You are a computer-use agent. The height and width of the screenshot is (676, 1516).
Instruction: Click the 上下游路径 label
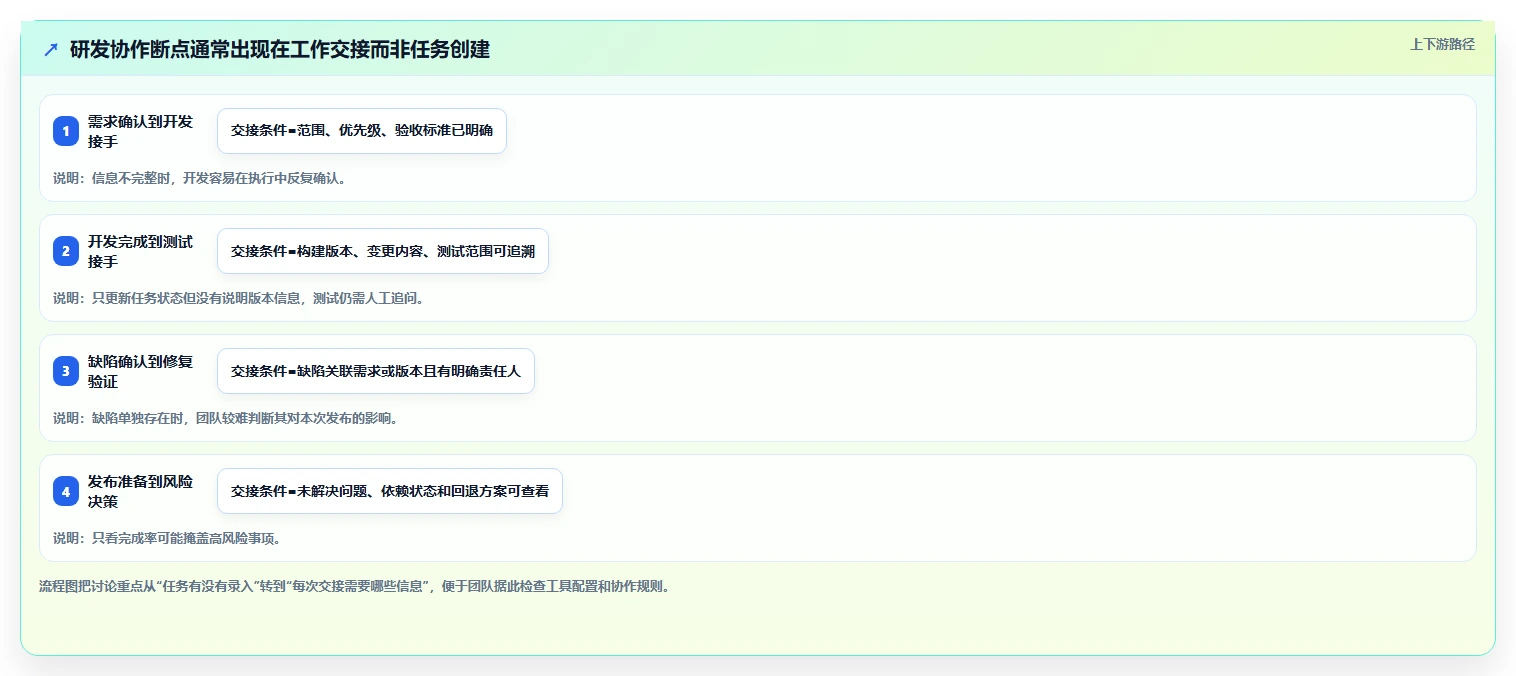pos(1442,44)
